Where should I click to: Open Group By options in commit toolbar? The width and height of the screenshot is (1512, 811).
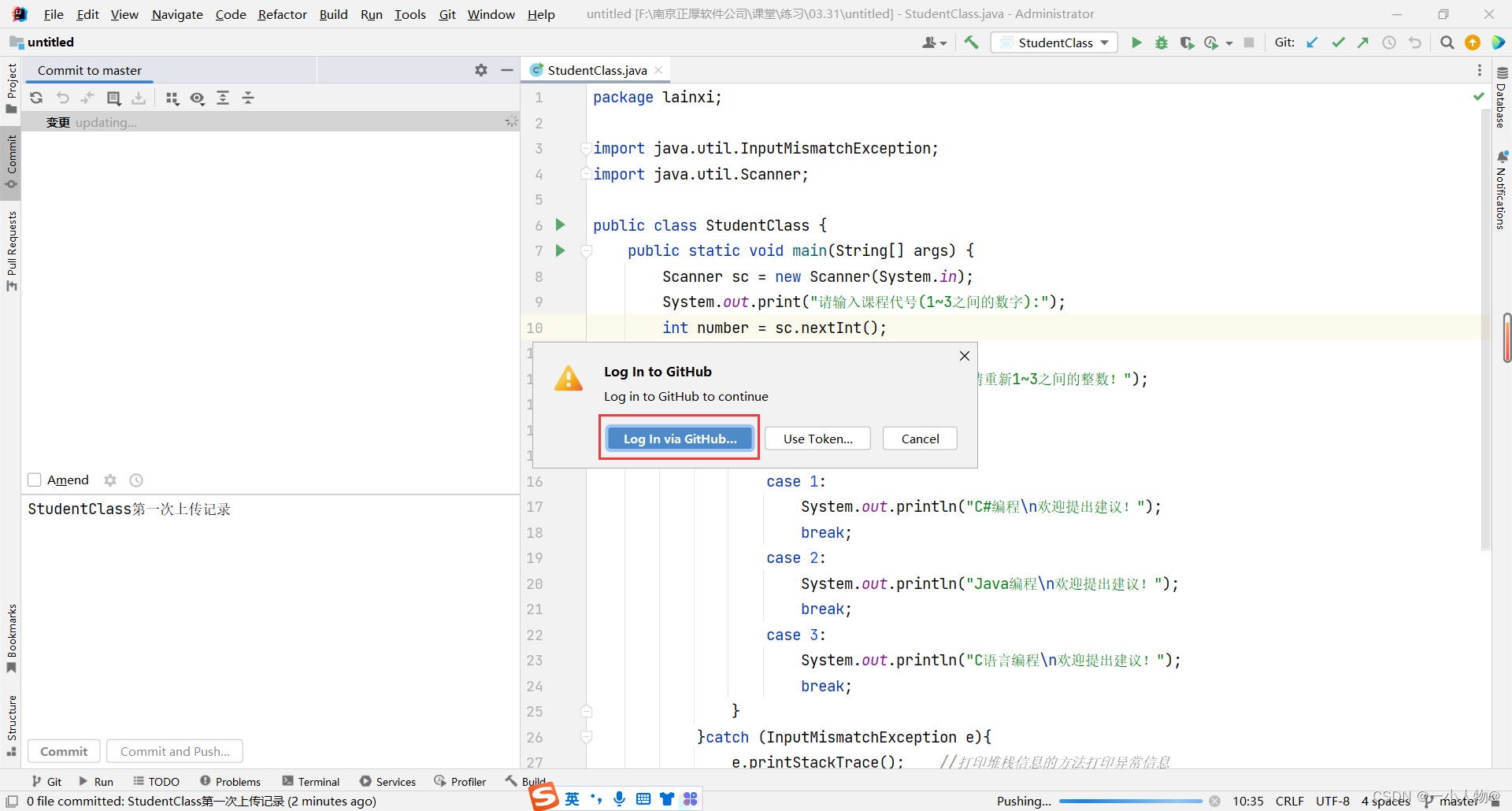click(172, 98)
